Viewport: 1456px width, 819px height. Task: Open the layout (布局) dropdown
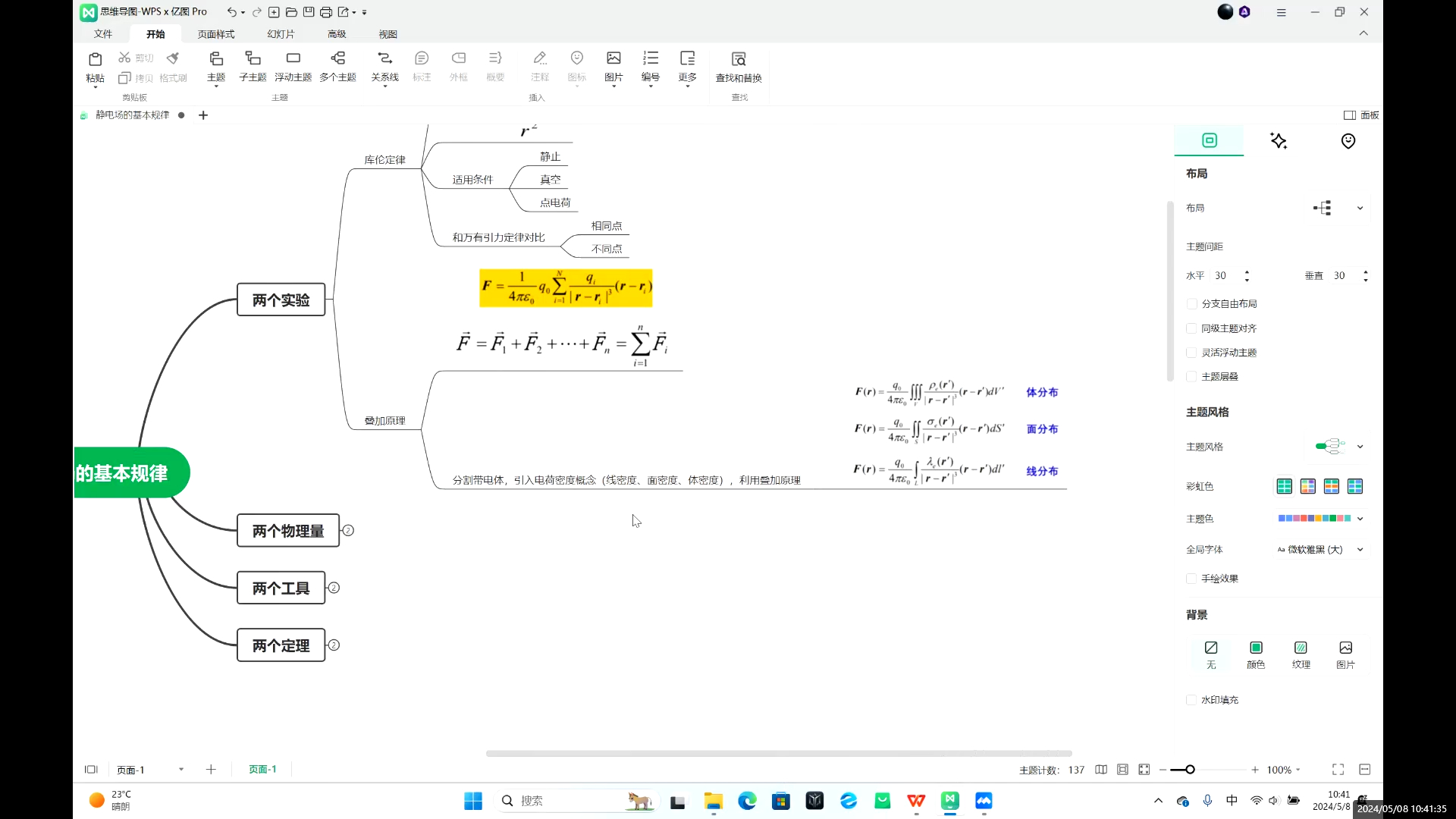point(1339,208)
